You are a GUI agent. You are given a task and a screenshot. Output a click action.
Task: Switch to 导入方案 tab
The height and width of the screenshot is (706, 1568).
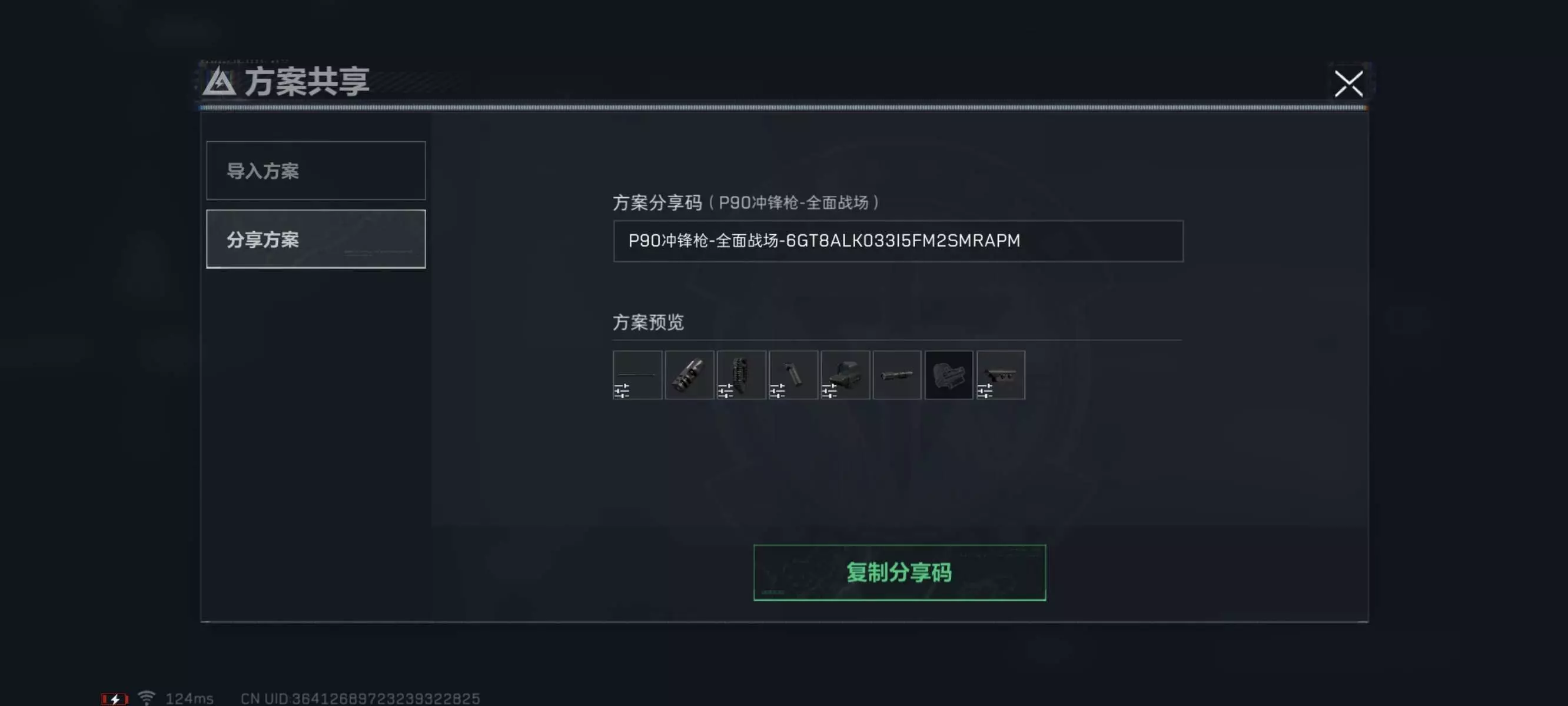[316, 171]
